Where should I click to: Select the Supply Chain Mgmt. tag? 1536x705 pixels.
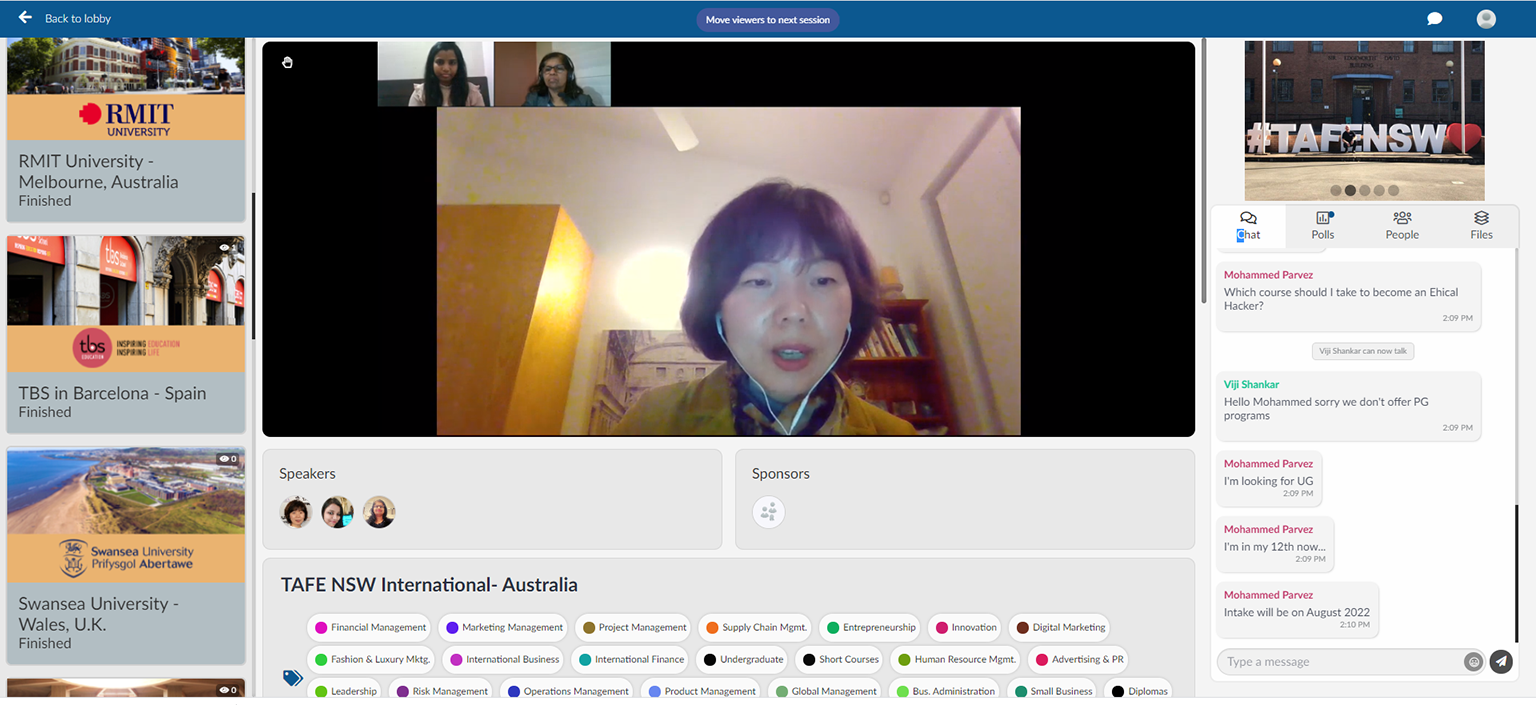(755, 628)
